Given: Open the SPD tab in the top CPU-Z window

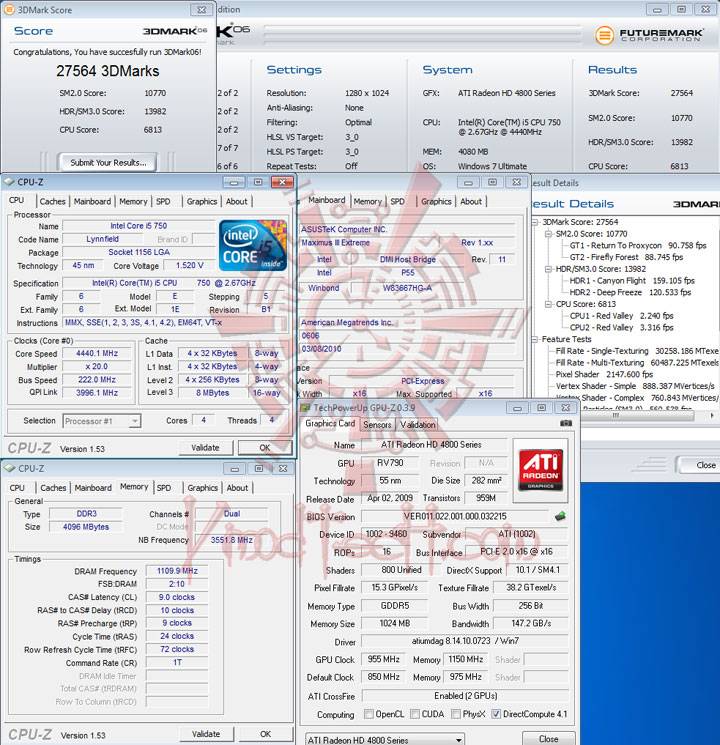Looking at the screenshot, I should click(x=163, y=201).
